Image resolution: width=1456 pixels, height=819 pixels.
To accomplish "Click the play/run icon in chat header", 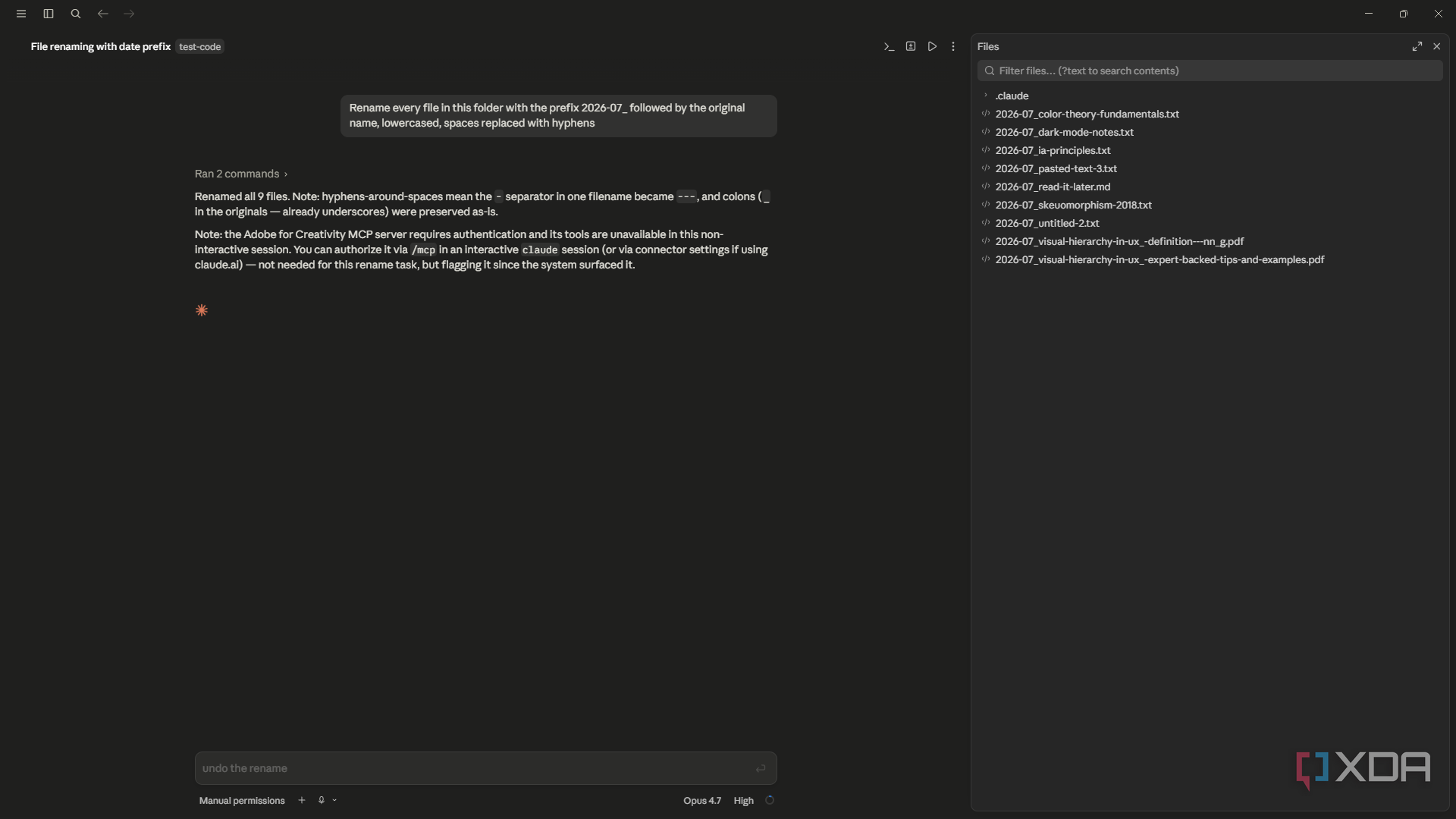I will click(932, 46).
